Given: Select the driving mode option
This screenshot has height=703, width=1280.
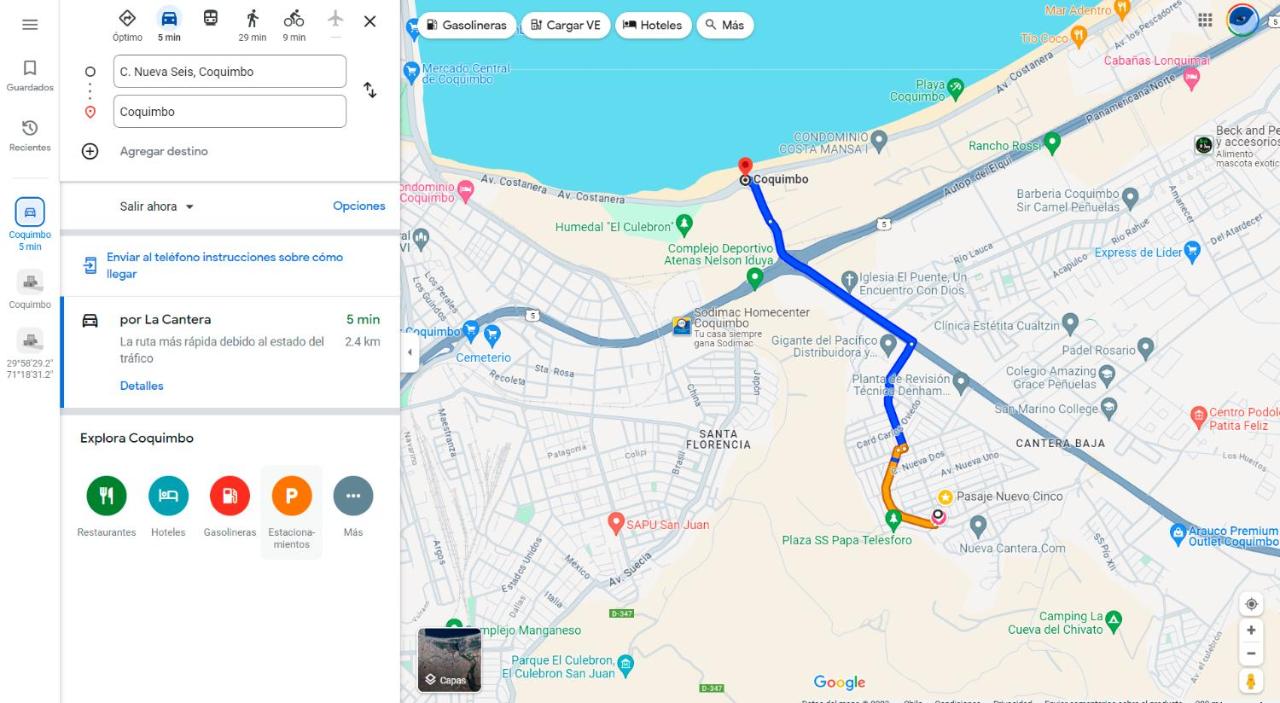Looking at the screenshot, I should (x=169, y=25).
